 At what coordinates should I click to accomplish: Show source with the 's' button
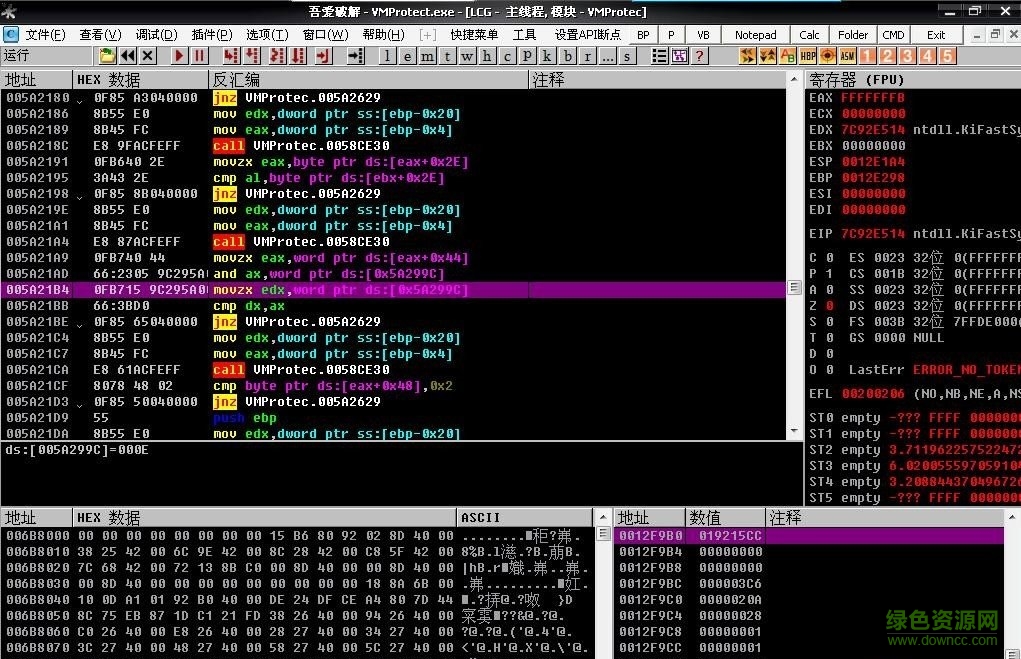point(627,56)
